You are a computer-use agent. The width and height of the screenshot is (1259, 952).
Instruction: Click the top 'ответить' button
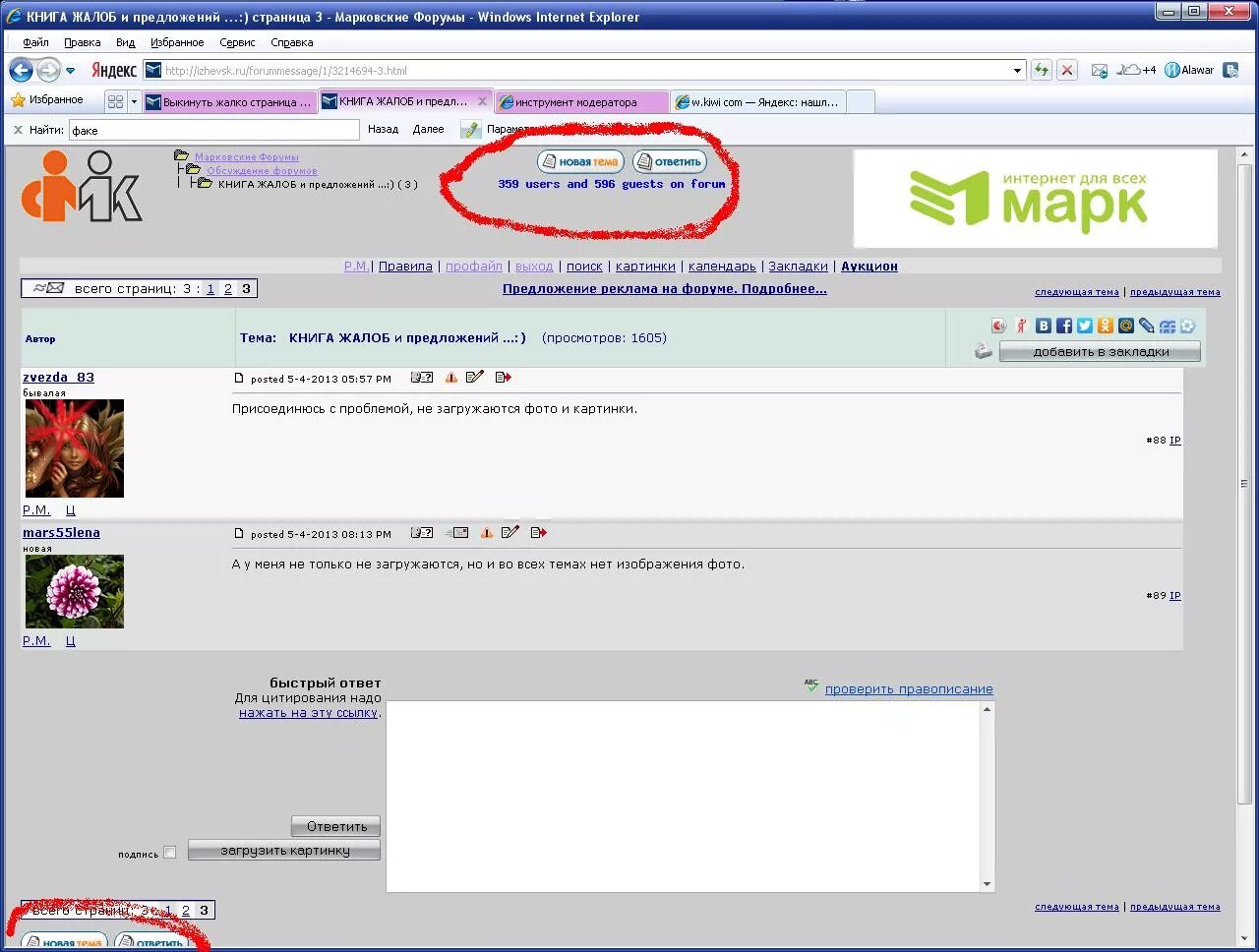pos(670,162)
